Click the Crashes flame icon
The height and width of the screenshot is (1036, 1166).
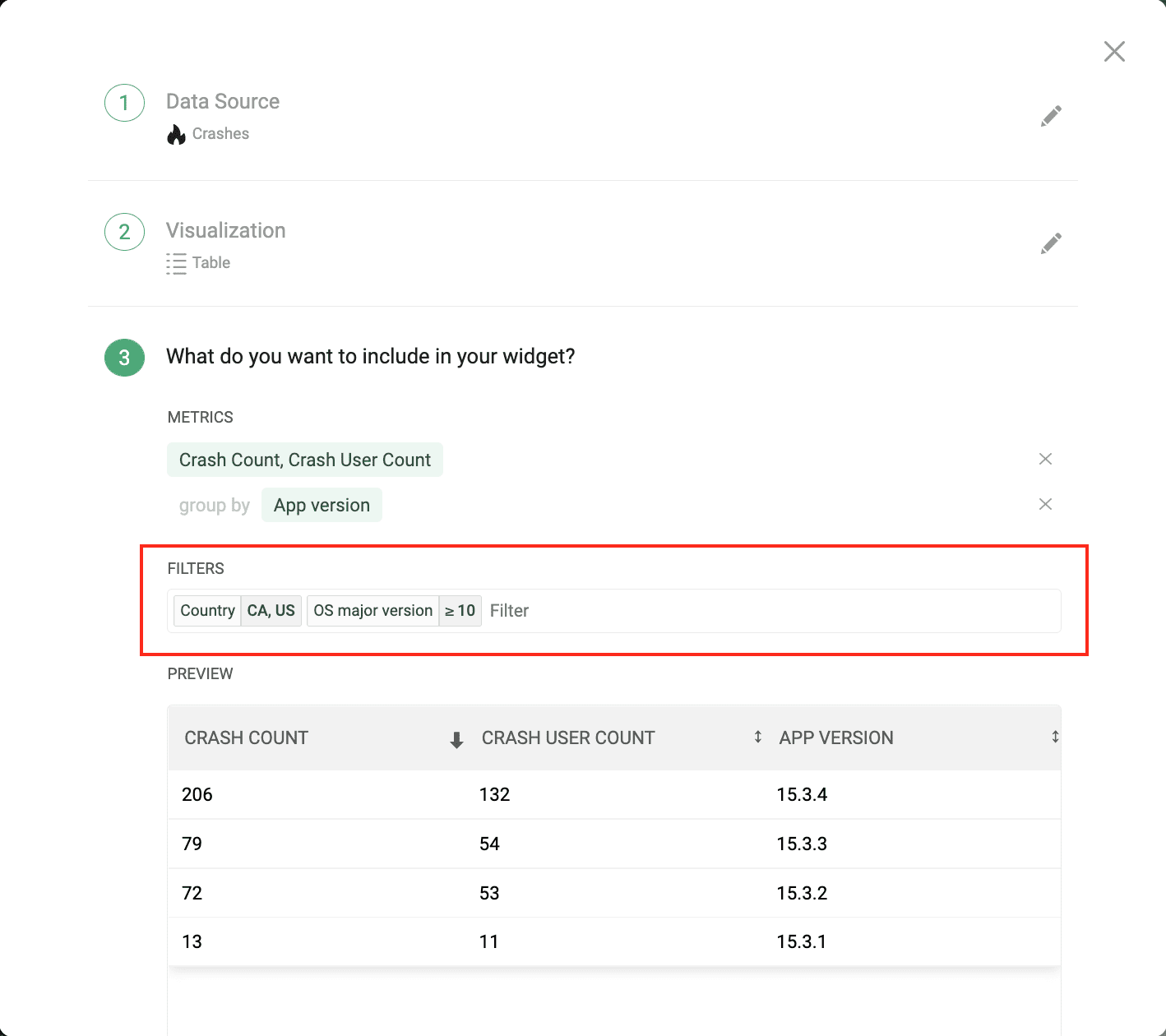pos(176,134)
